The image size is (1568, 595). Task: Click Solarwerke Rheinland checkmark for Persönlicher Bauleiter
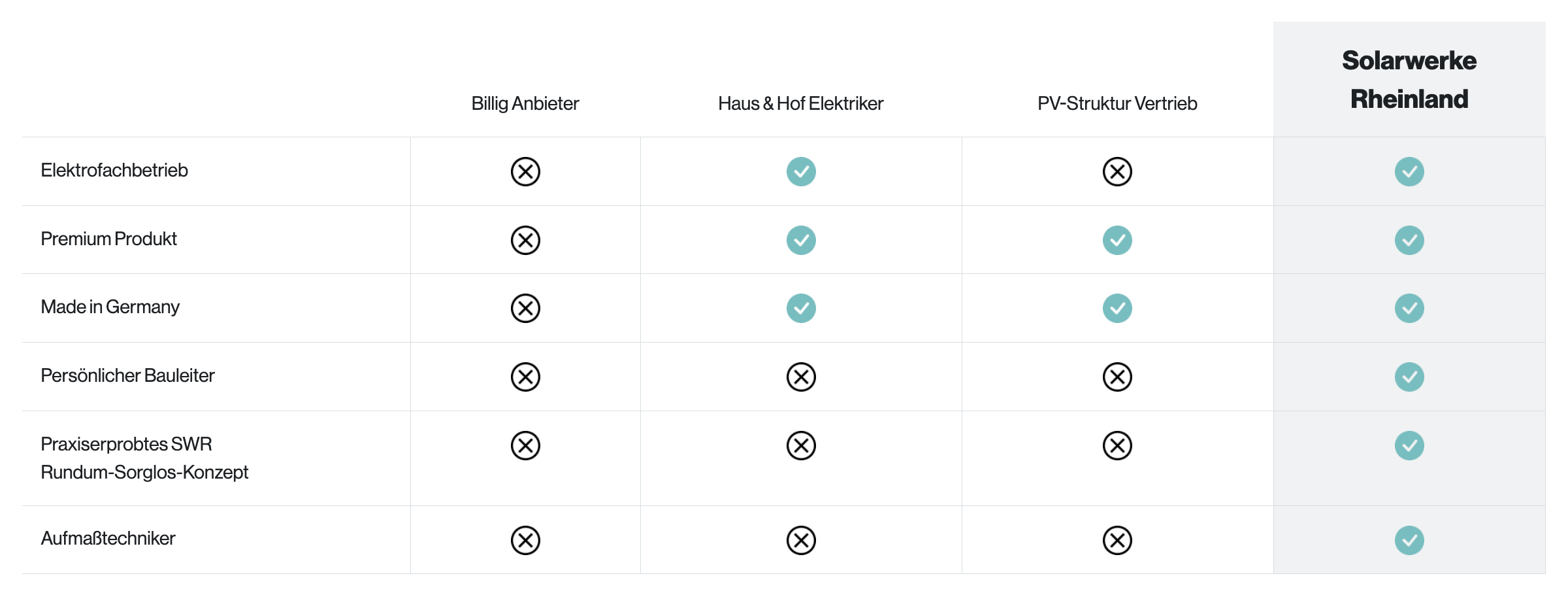pyautogui.click(x=1409, y=377)
